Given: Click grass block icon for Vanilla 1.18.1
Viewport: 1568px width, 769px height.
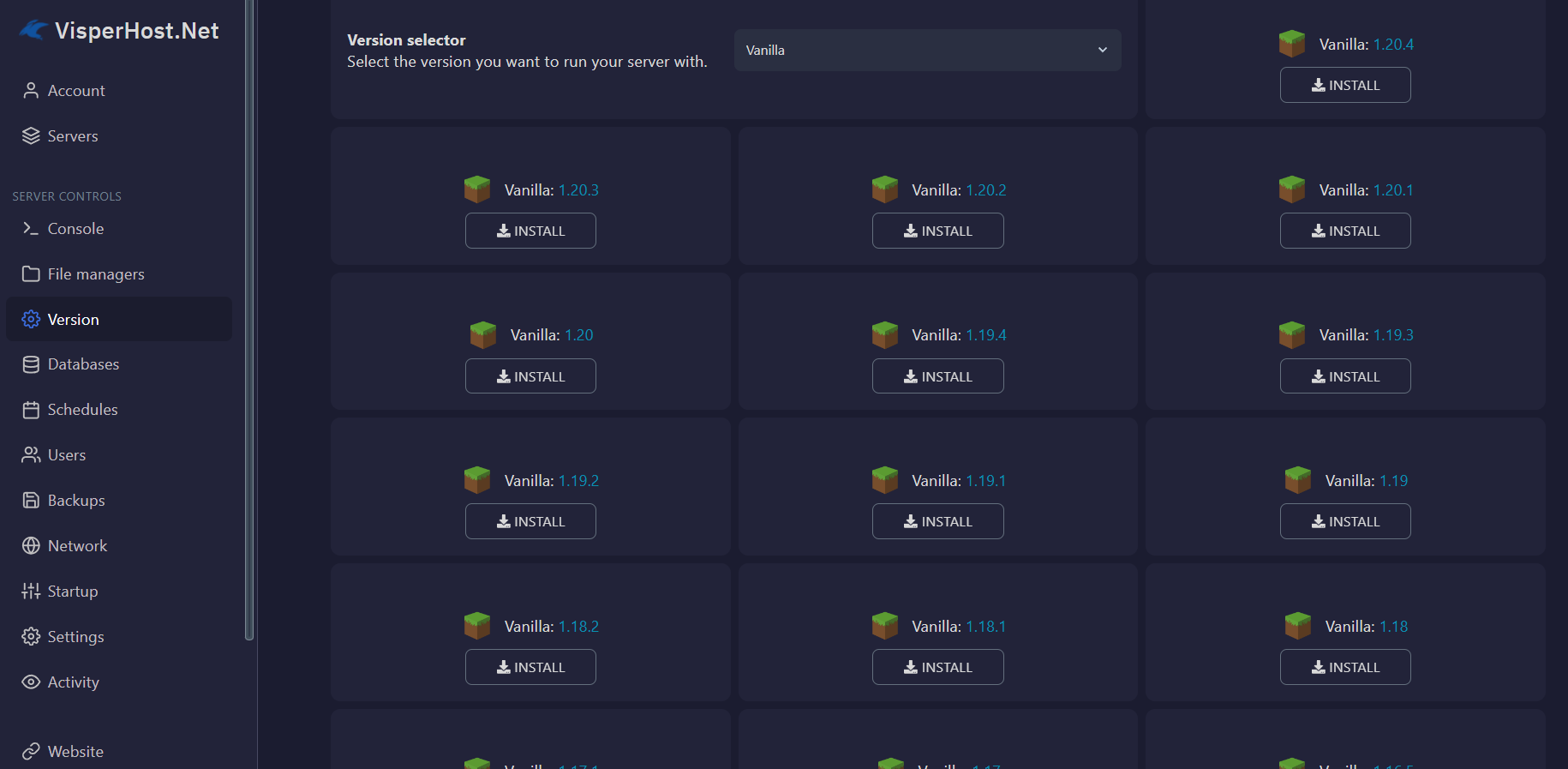Looking at the screenshot, I should (885, 626).
